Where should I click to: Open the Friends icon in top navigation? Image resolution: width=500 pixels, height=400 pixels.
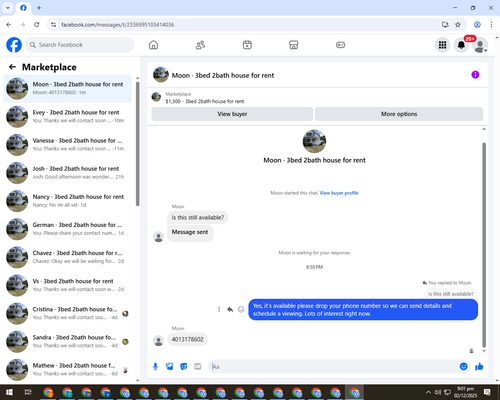[200, 45]
